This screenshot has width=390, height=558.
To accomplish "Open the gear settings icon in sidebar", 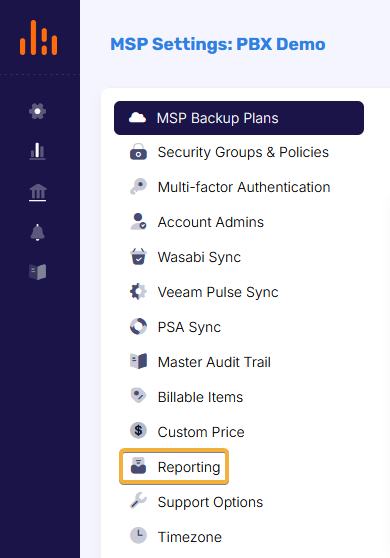I will pos(37,111).
